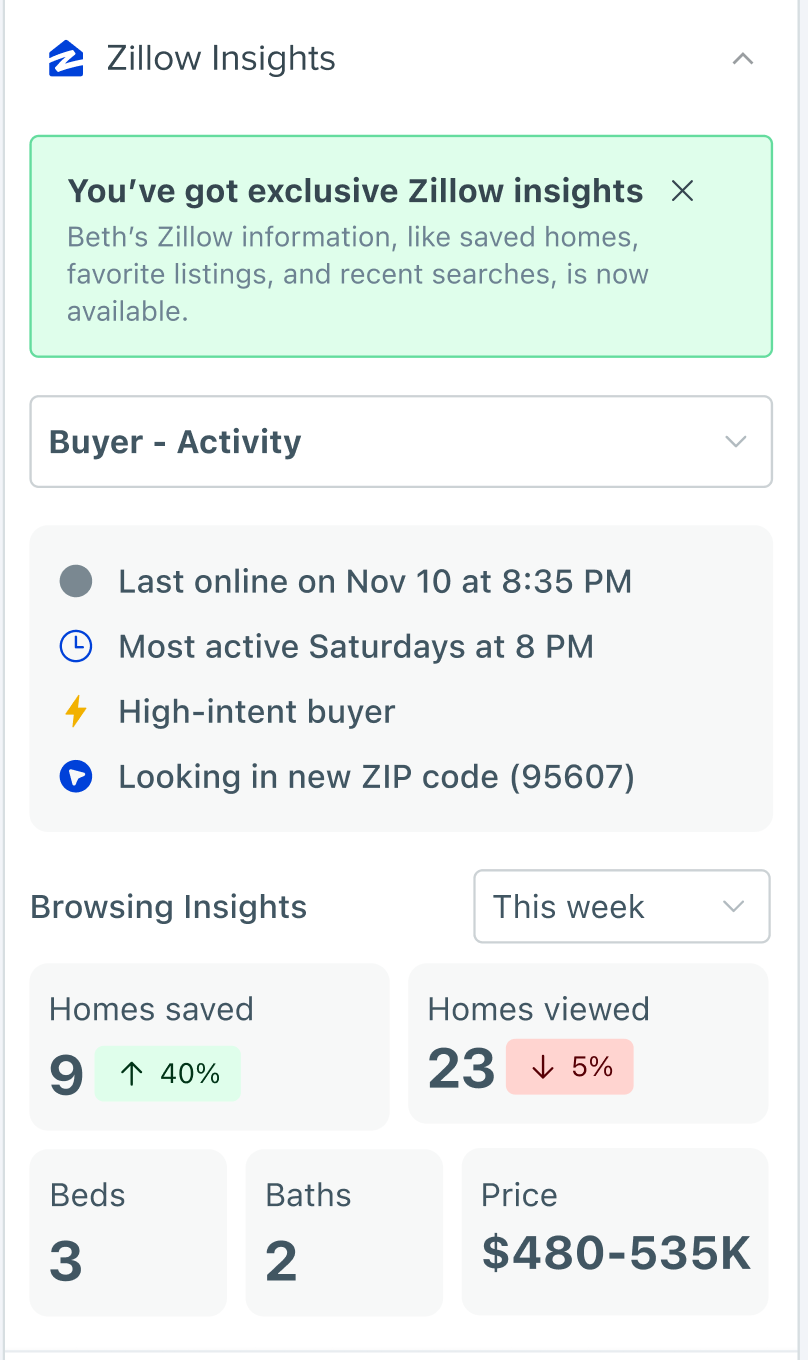
Task: Open the This week timeframe dropdown
Action: [621, 907]
